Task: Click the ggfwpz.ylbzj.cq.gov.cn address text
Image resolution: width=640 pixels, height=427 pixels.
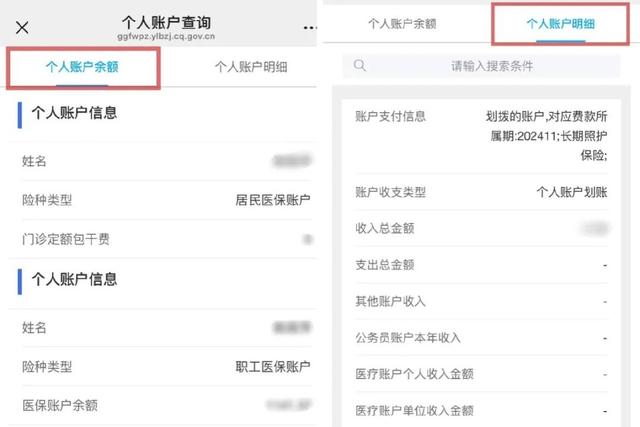Action: click(166, 36)
